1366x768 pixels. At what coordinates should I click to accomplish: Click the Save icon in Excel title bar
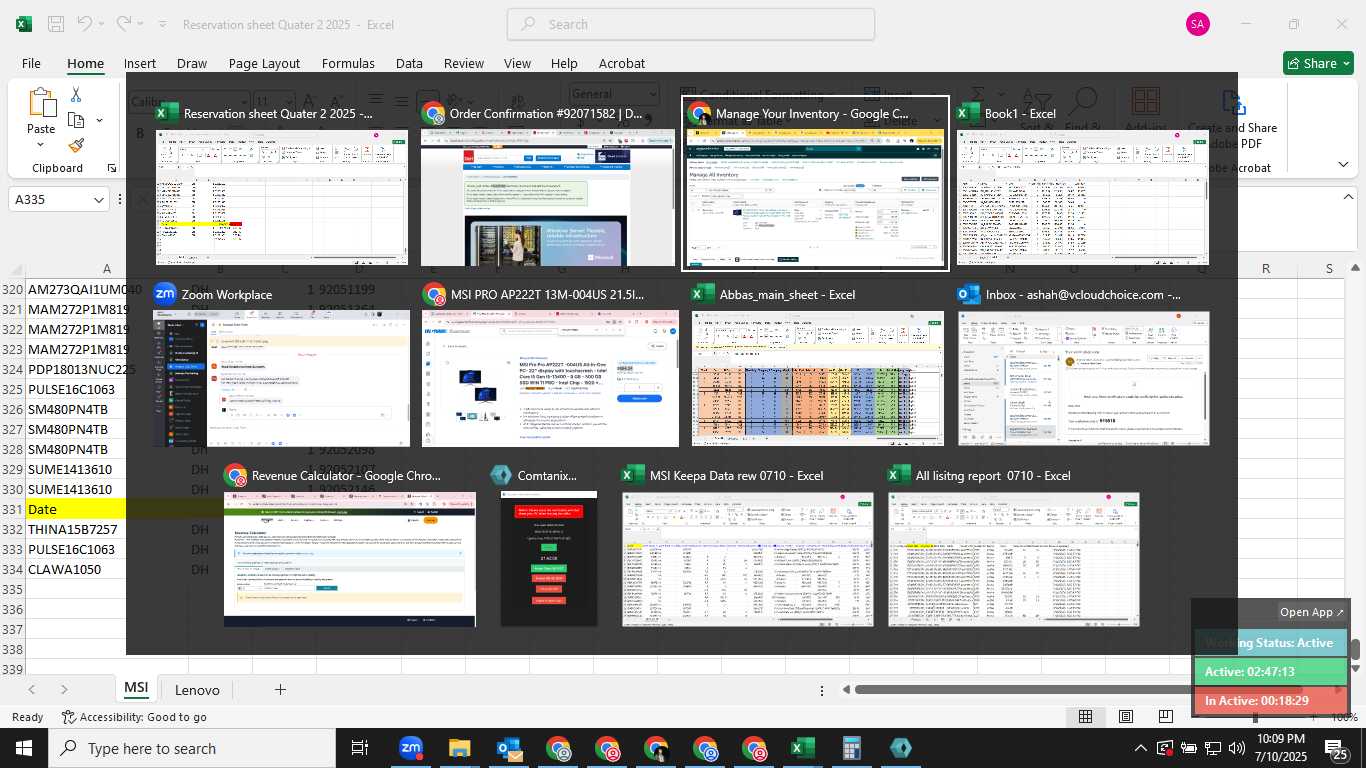(56, 24)
